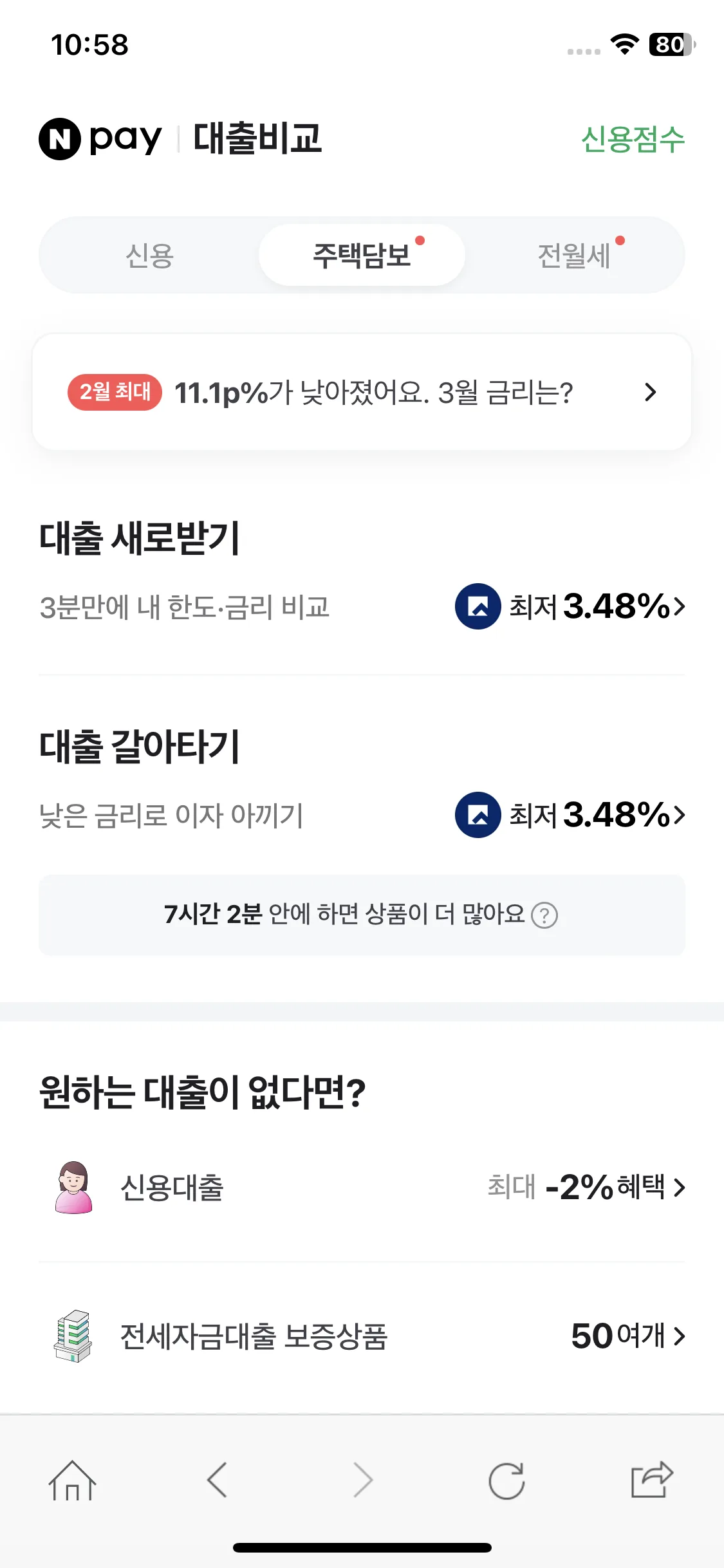Tap the share icon
Screen dimensions: 724x1568
[x=651, y=1479]
